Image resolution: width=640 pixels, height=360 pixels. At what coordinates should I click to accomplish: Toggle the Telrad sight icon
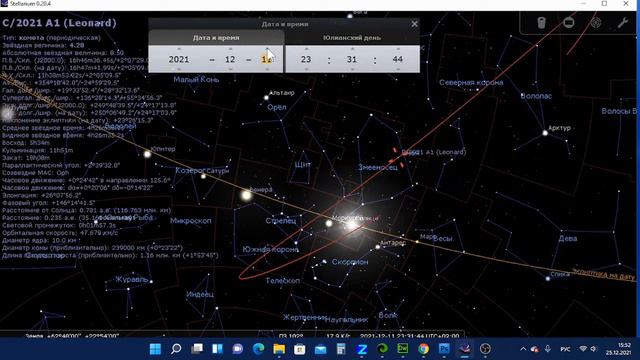tap(596, 22)
